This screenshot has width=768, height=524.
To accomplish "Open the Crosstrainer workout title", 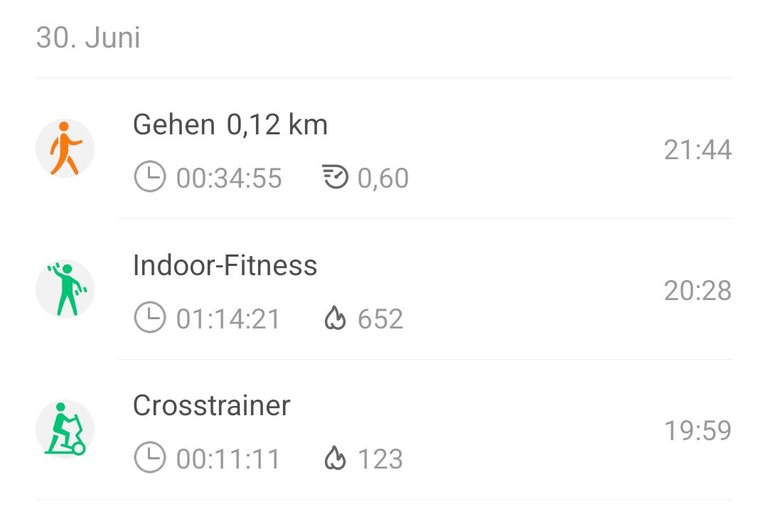I will pyautogui.click(x=212, y=406).
